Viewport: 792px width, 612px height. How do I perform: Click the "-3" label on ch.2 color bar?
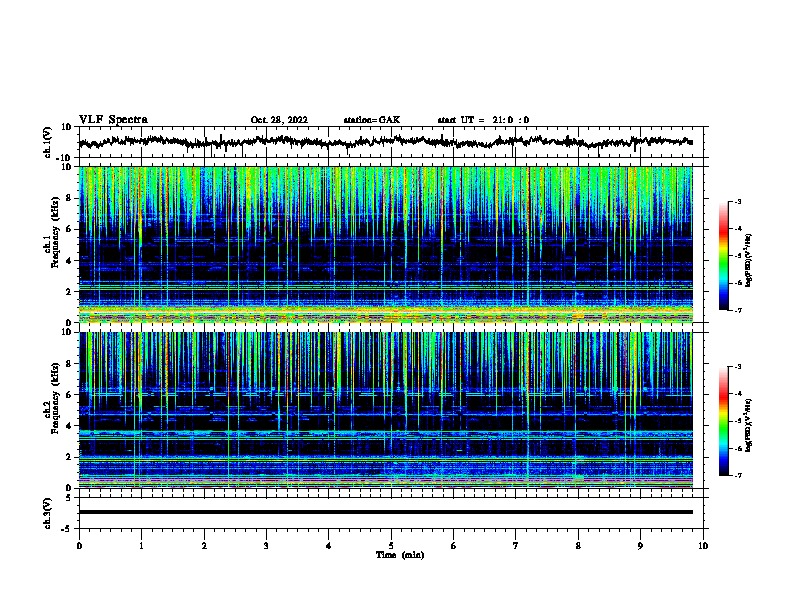(x=738, y=367)
